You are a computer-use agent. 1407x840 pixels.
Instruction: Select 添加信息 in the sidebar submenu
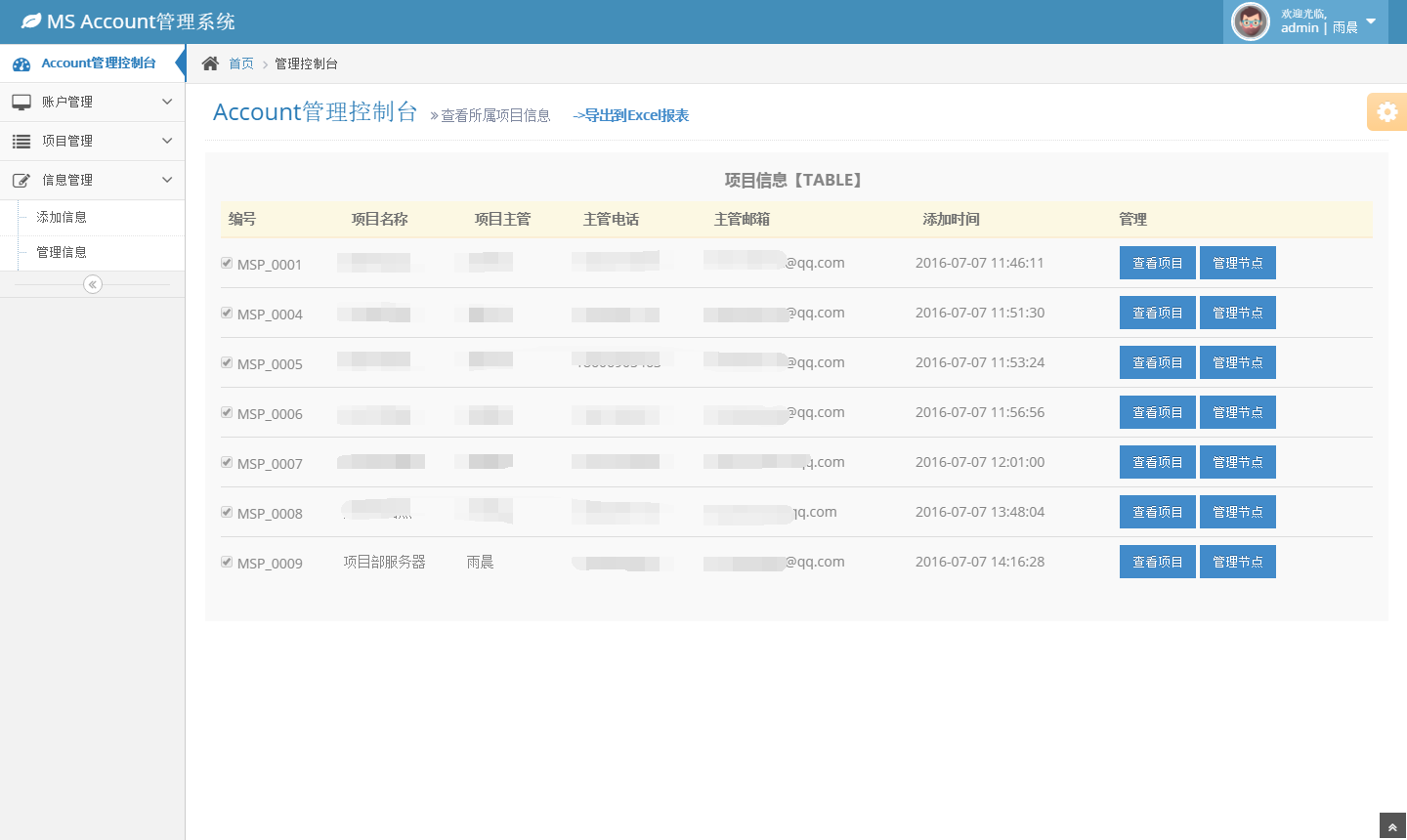coord(62,217)
